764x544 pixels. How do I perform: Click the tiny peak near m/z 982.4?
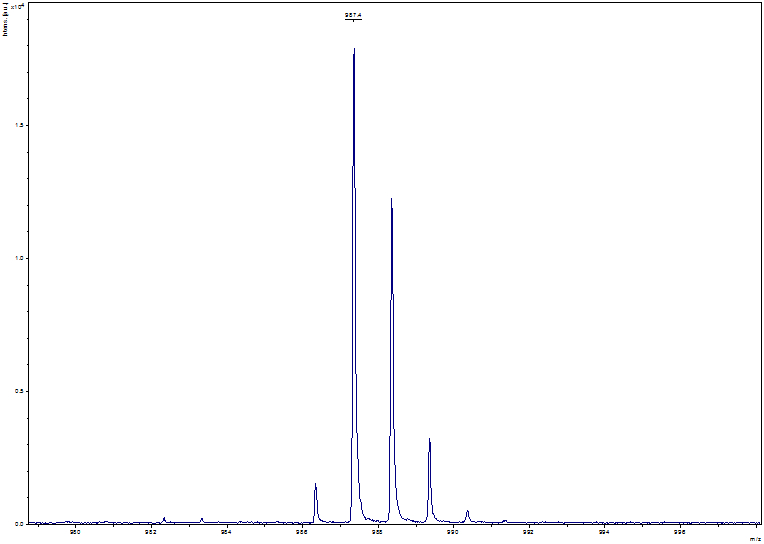[x=164, y=518]
